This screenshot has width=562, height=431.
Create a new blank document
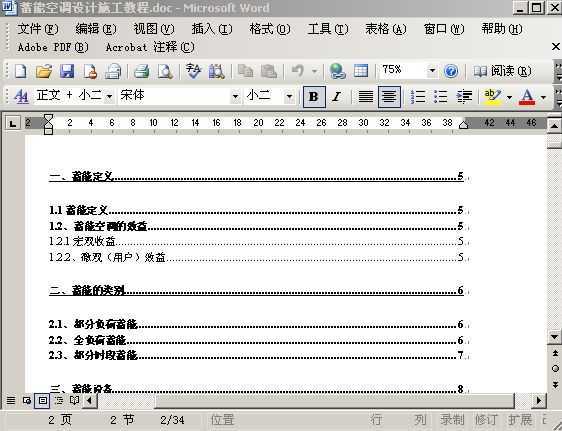coord(20,71)
